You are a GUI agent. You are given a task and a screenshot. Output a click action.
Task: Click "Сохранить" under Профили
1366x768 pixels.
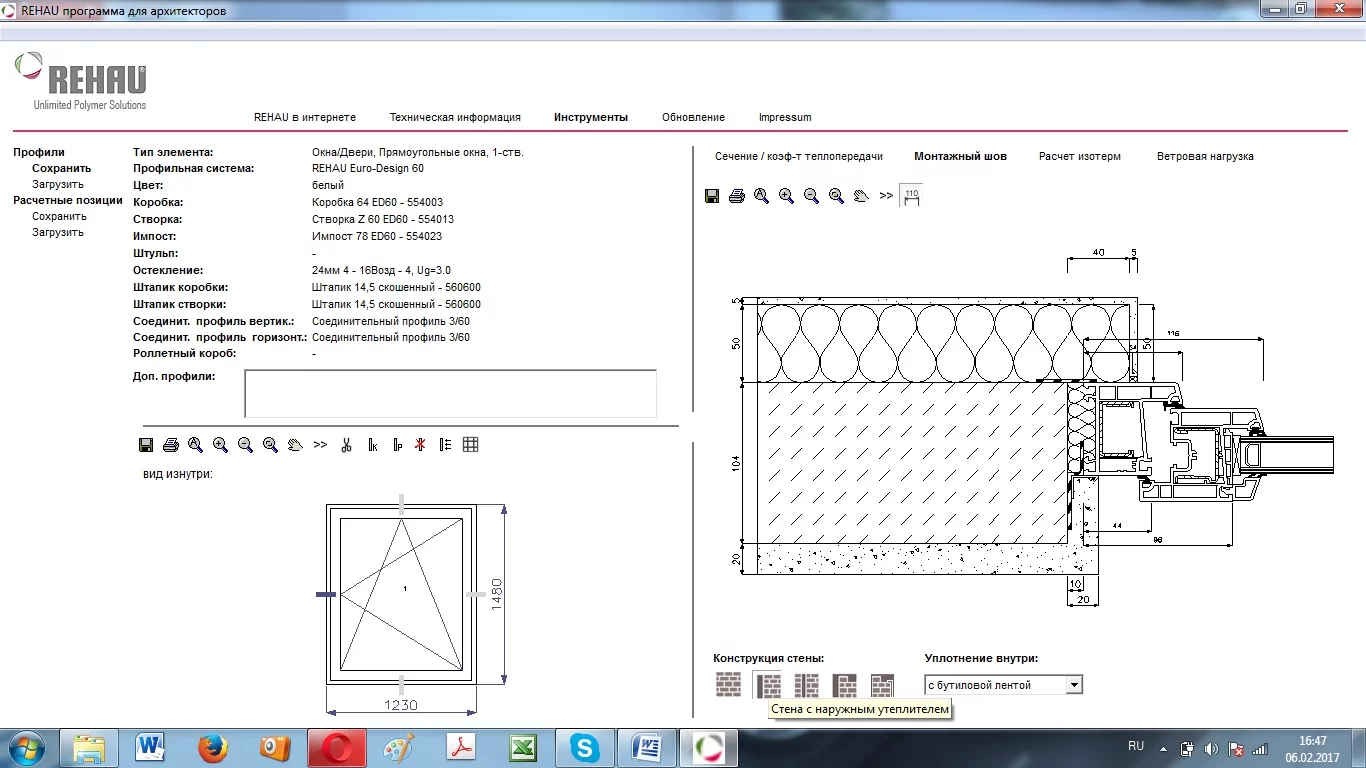click(61, 168)
